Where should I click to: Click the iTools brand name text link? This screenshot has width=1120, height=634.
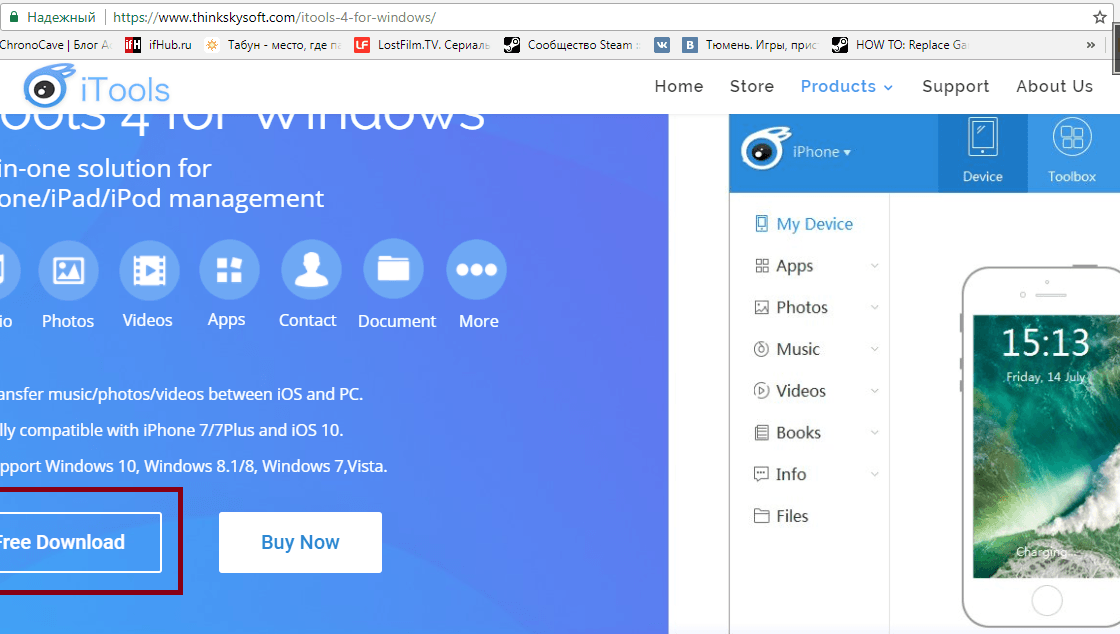coord(125,90)
